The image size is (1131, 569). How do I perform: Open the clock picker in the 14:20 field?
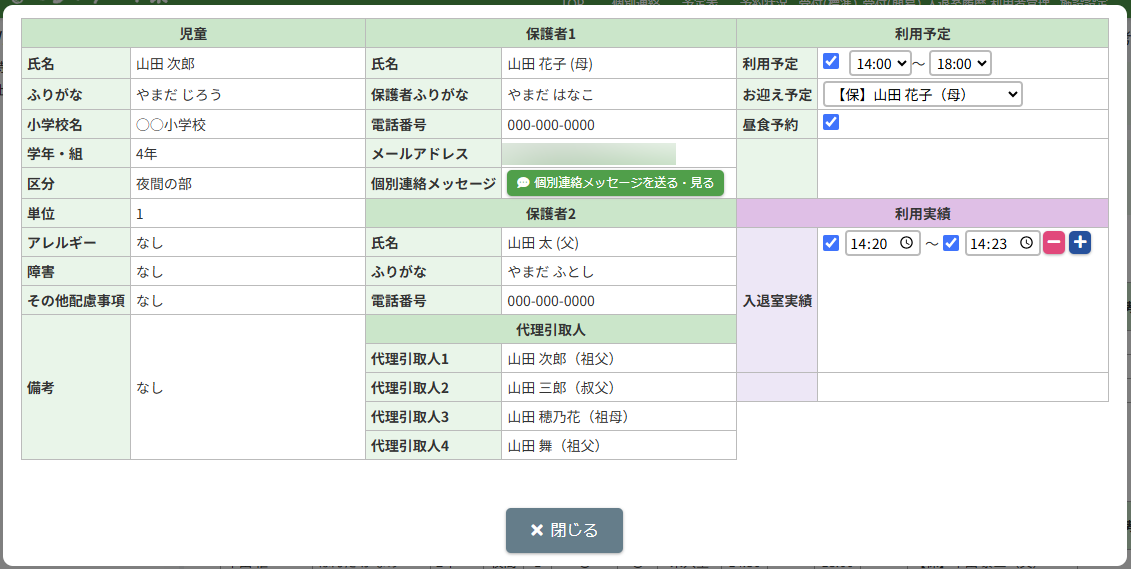906,244
